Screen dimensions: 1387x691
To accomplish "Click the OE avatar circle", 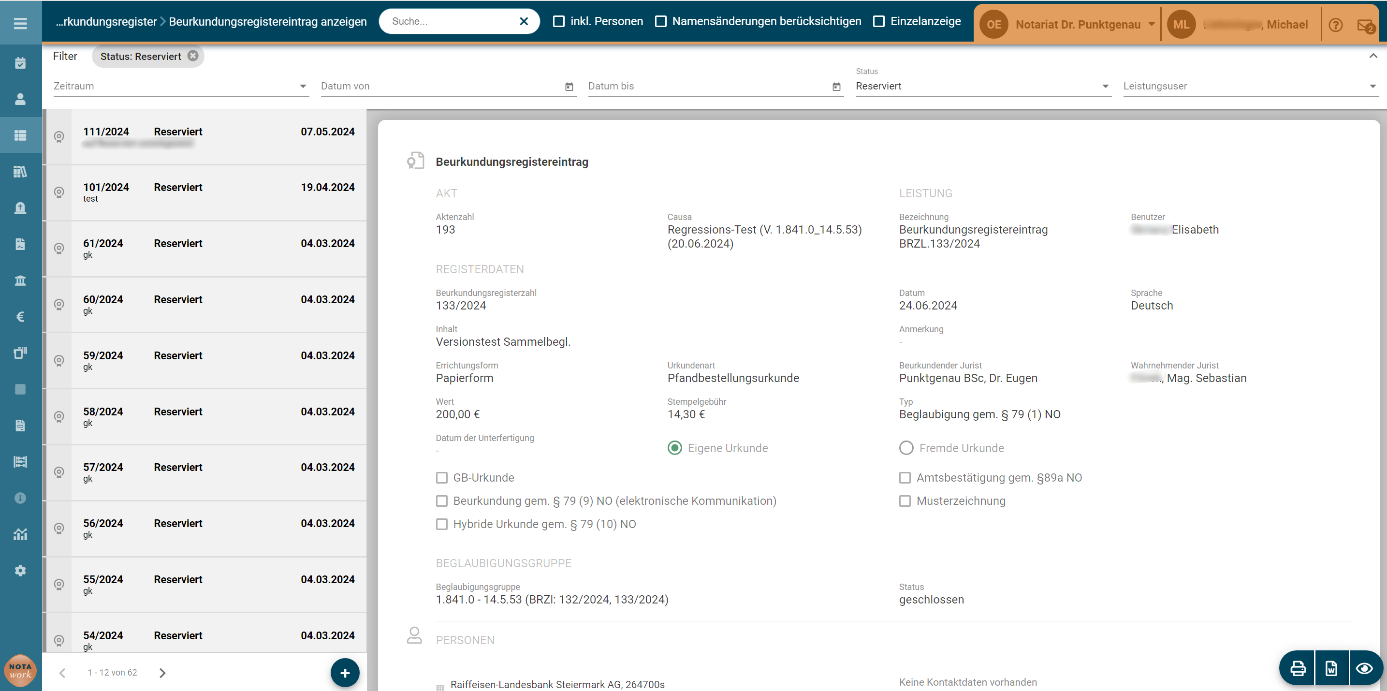I will tap(994, 24).
